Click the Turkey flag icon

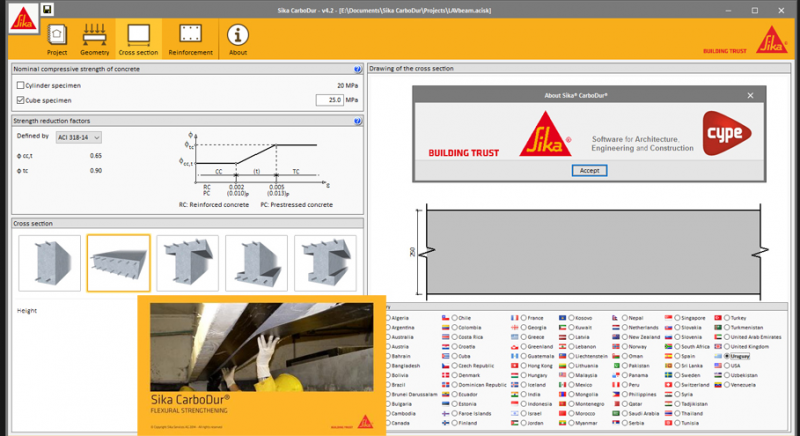point(718,318)
